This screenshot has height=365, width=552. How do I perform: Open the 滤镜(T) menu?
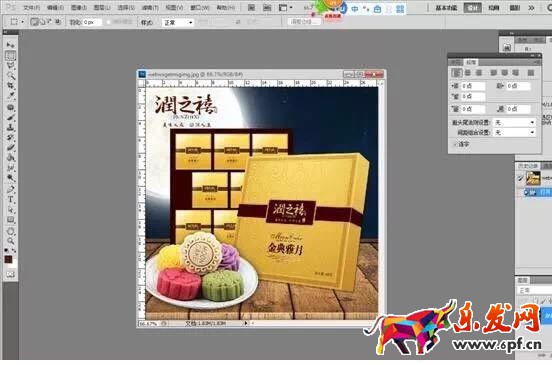[x=150, y=7]
